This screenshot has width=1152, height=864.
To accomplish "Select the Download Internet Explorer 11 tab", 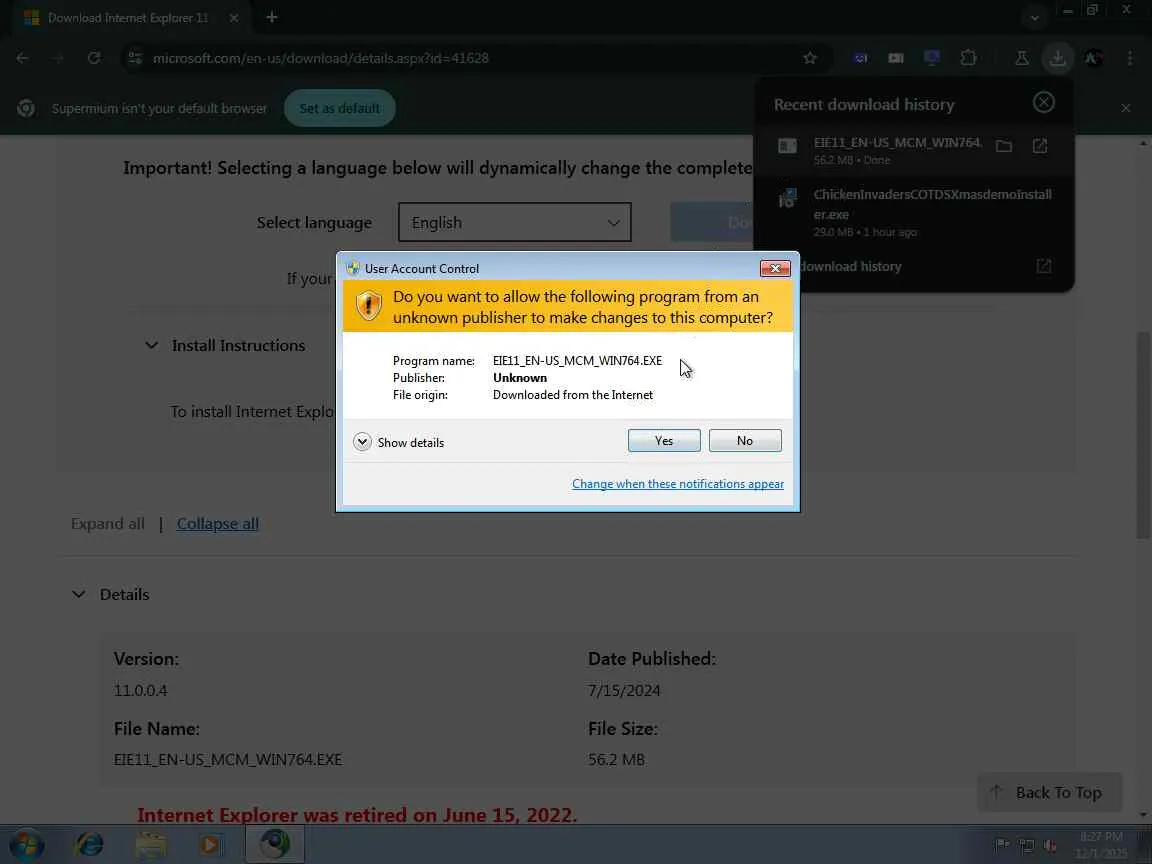I will 127,18.
